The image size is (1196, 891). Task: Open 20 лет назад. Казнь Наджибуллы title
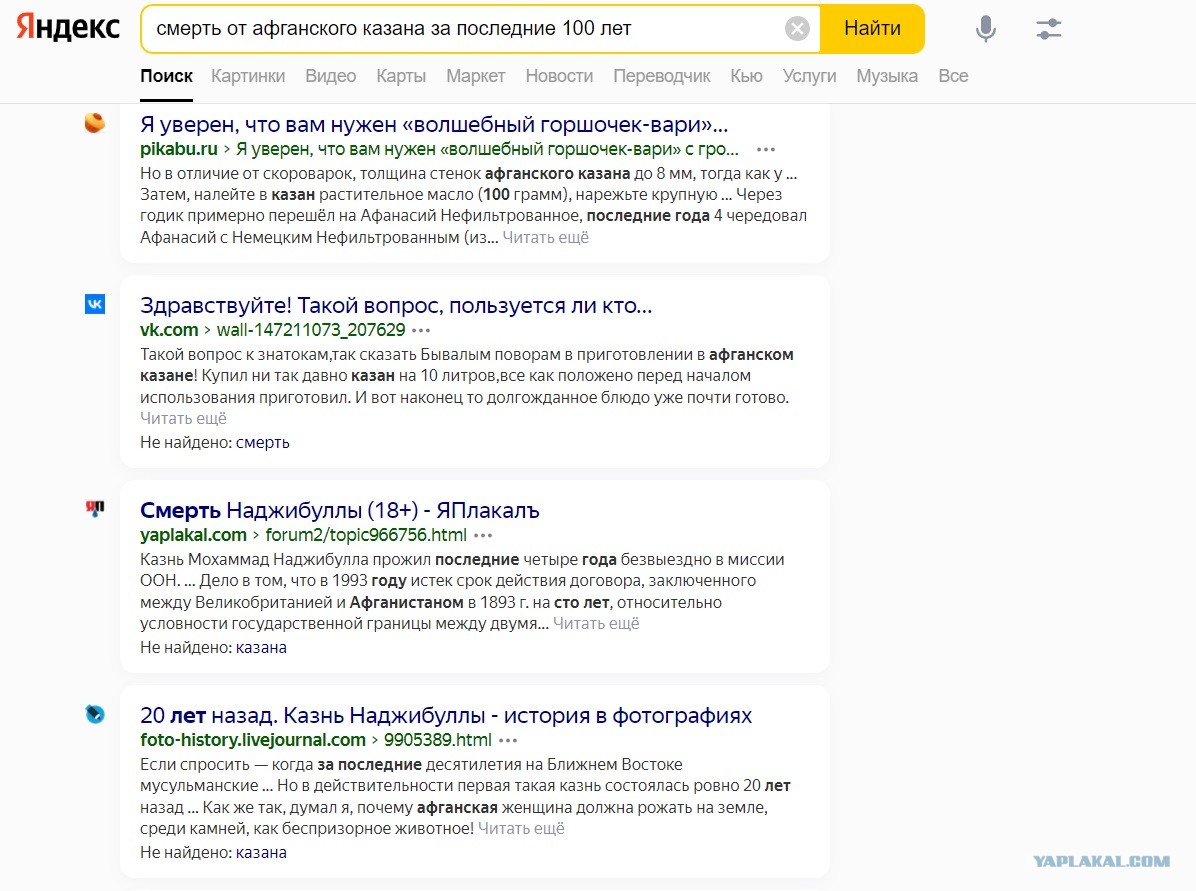(x=445, y=716)
